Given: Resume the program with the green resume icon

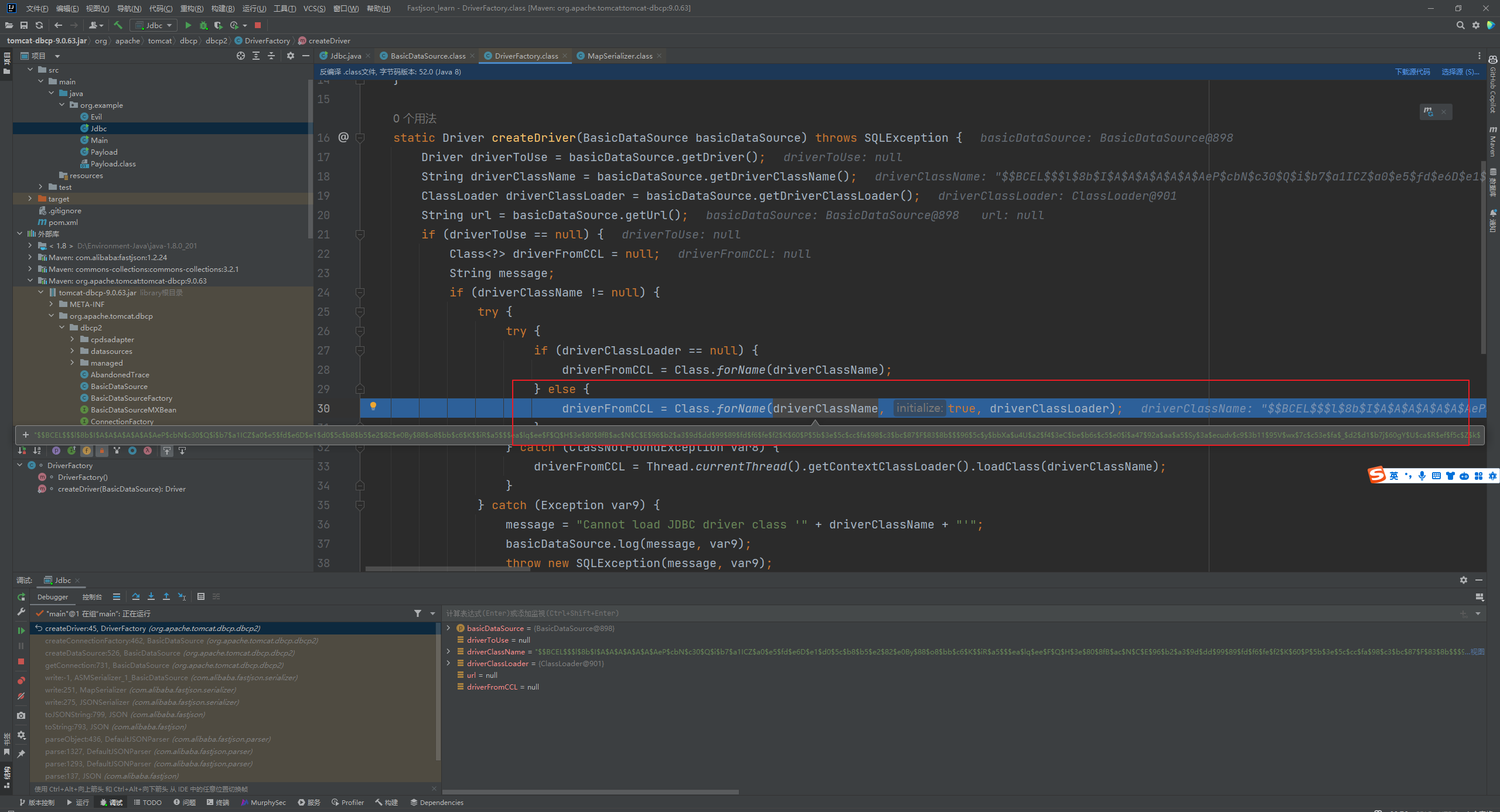Looking at the screenshot, I should click(21, 630).
